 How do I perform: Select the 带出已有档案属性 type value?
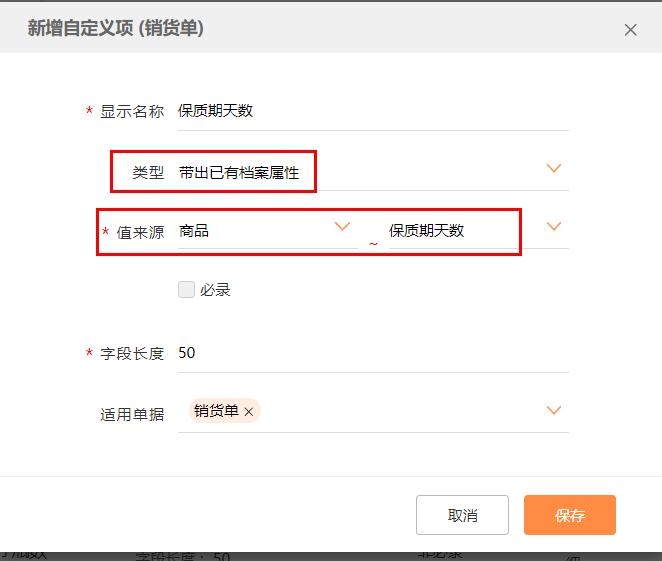click(239, 172)
